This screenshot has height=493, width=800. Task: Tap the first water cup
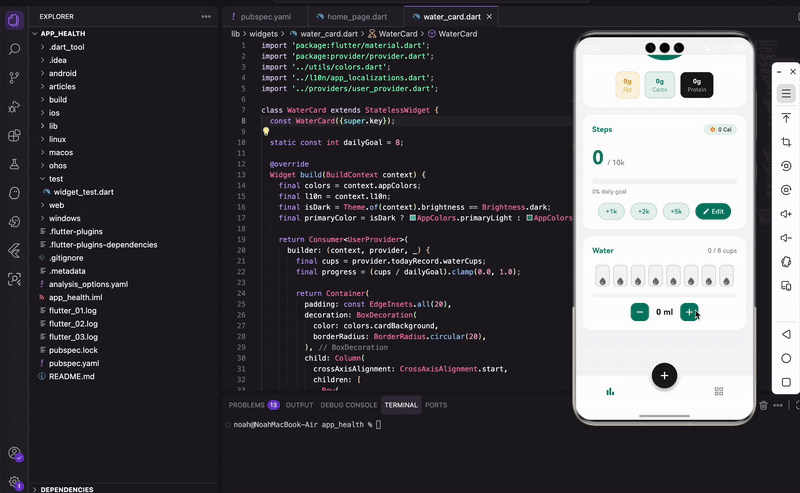(603, 278)
